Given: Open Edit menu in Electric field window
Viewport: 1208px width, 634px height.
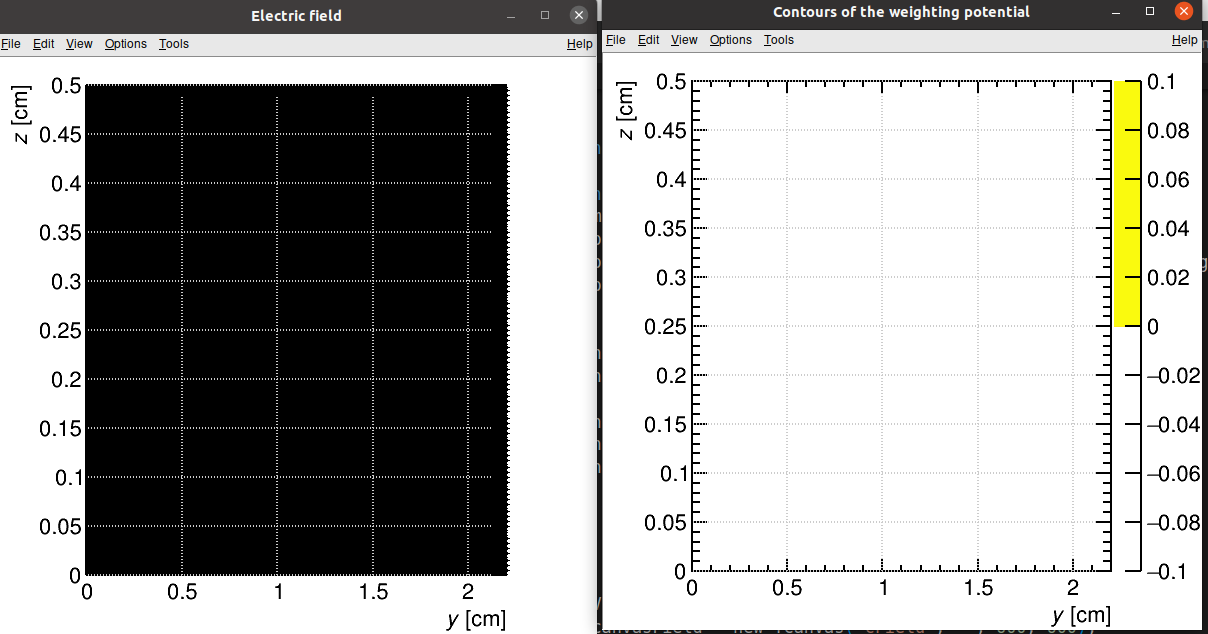Looking at the screenshot, I should [x=43, y=44].
